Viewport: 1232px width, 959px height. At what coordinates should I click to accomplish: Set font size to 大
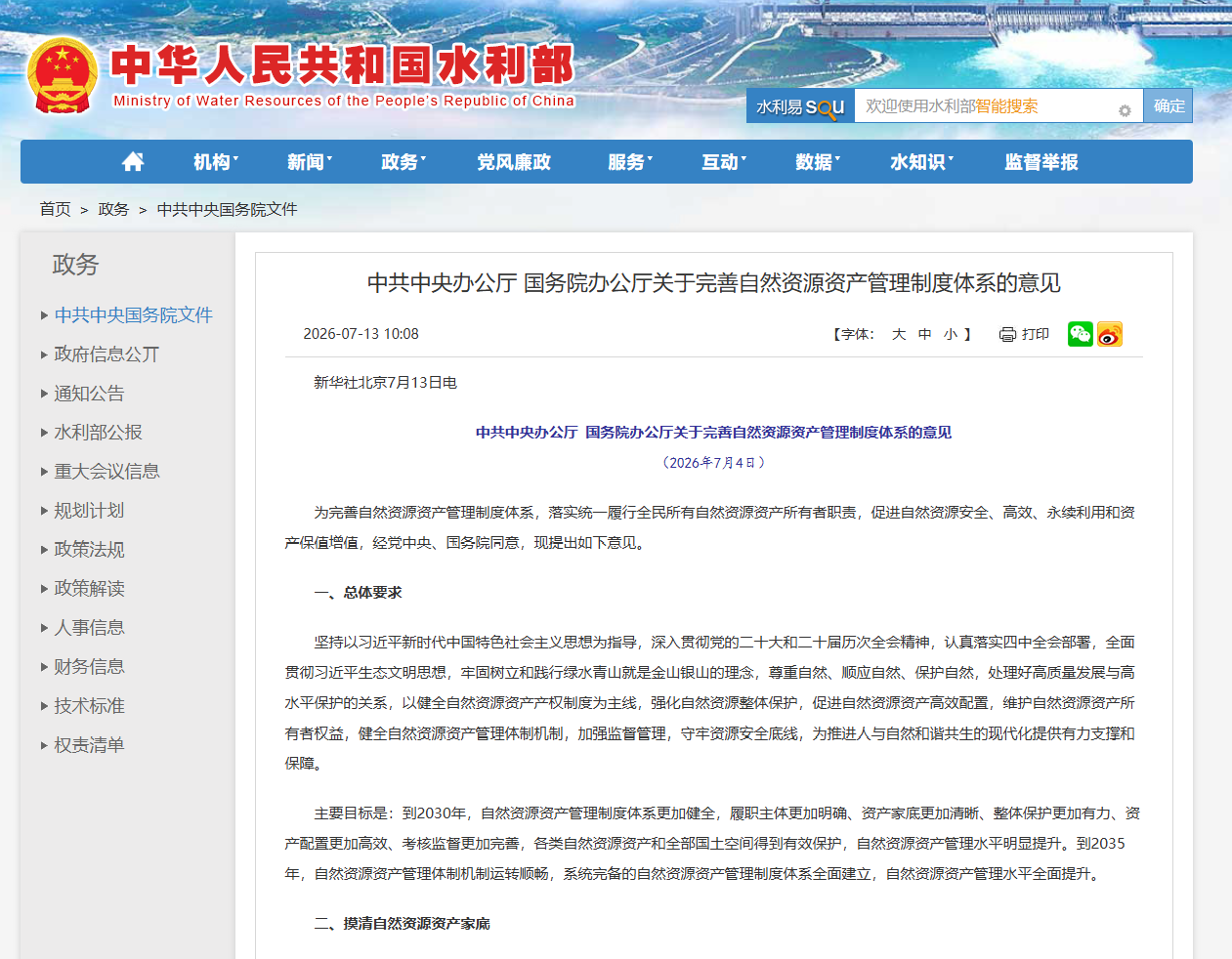[x=899, y=334]
